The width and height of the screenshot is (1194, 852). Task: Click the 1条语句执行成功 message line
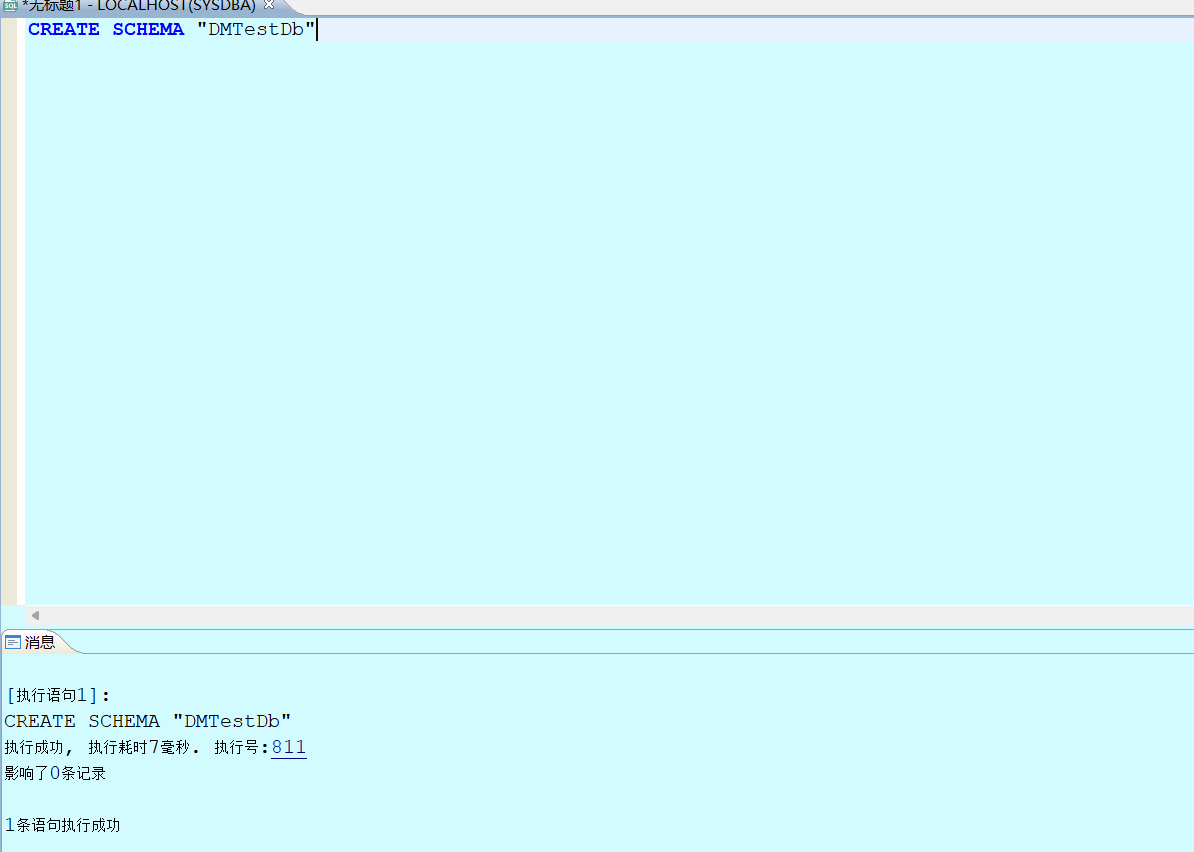62,825
